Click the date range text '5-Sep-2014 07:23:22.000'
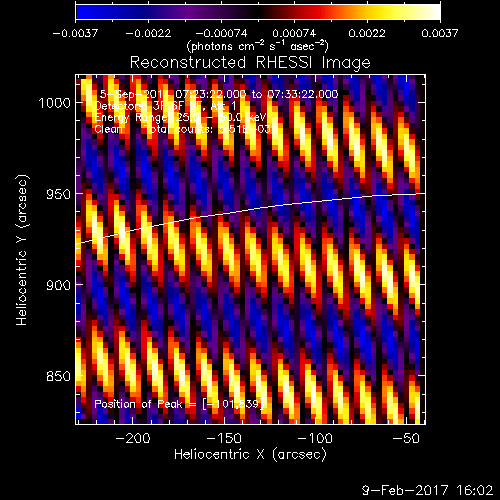Viewport: 500px width, 500px height. click(x=173, y=94)
